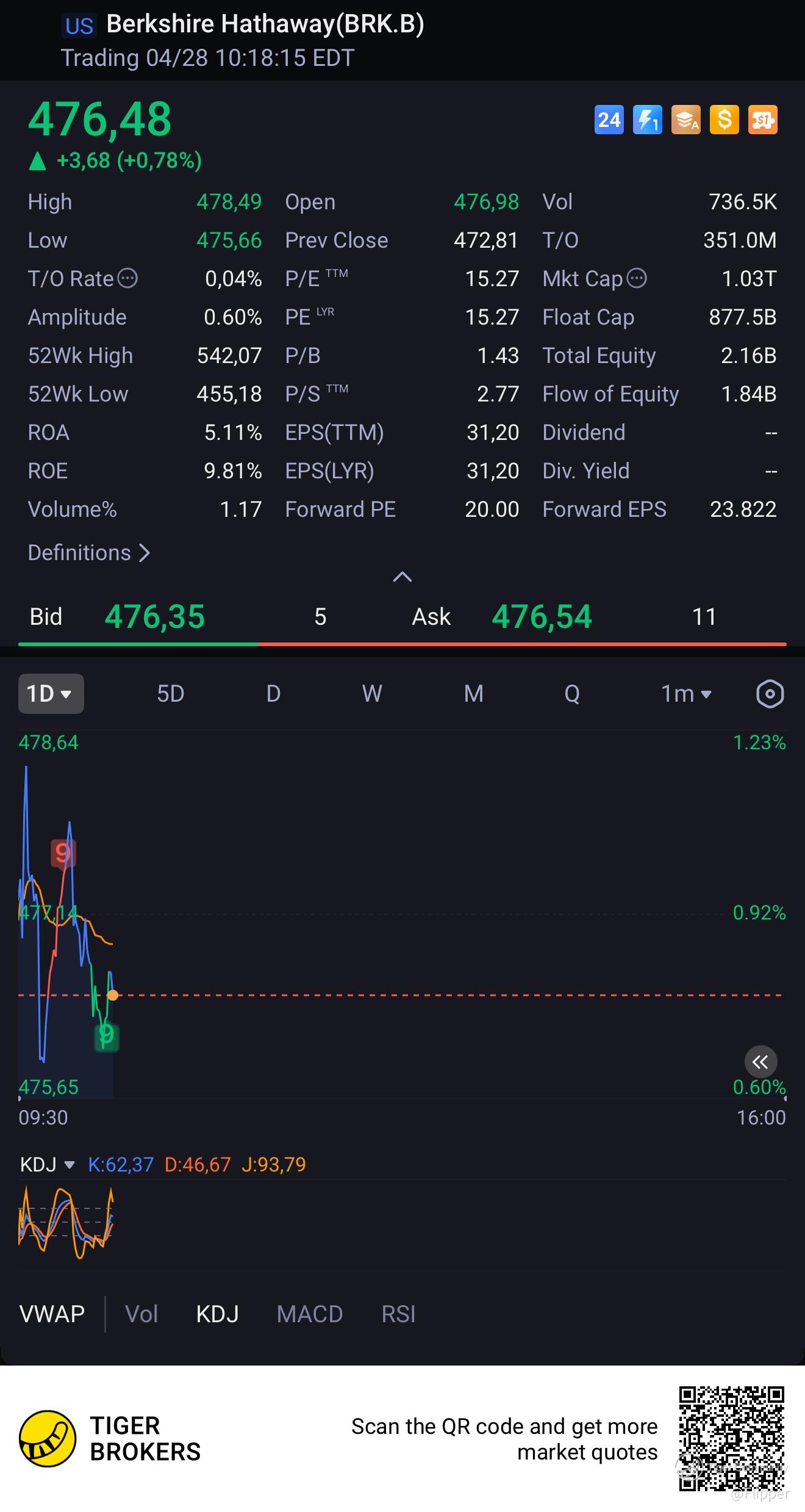Tap the yellow dollar sign badge
The image size is (805, 1512).
[724, 120]
